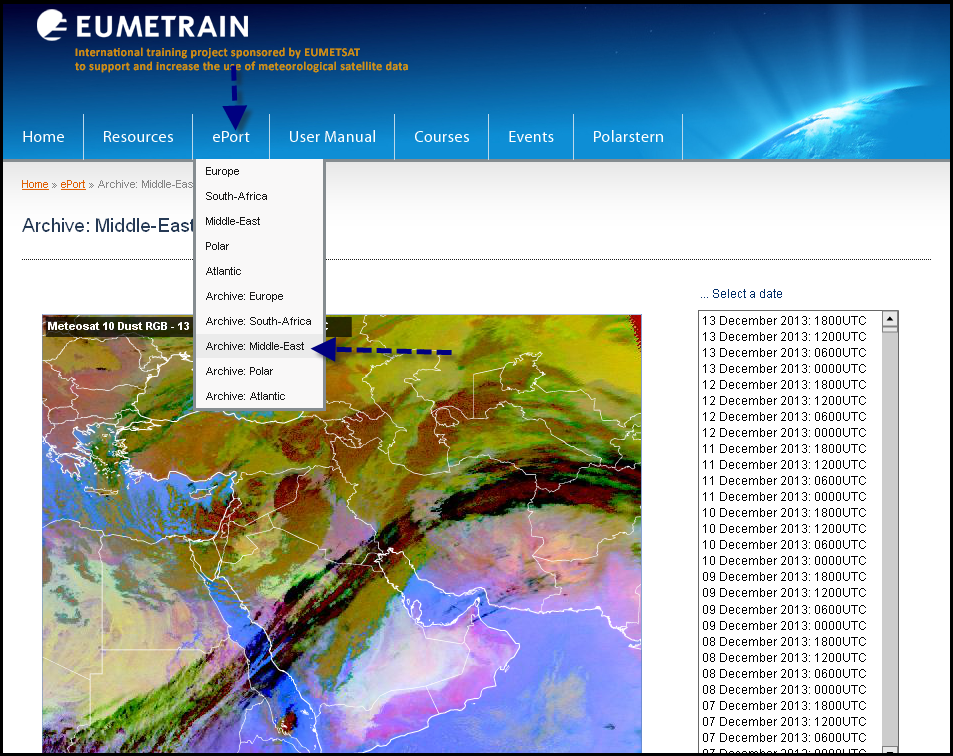
Task: Click the EUMETRAIN logo
Action: tap(143, 26)
